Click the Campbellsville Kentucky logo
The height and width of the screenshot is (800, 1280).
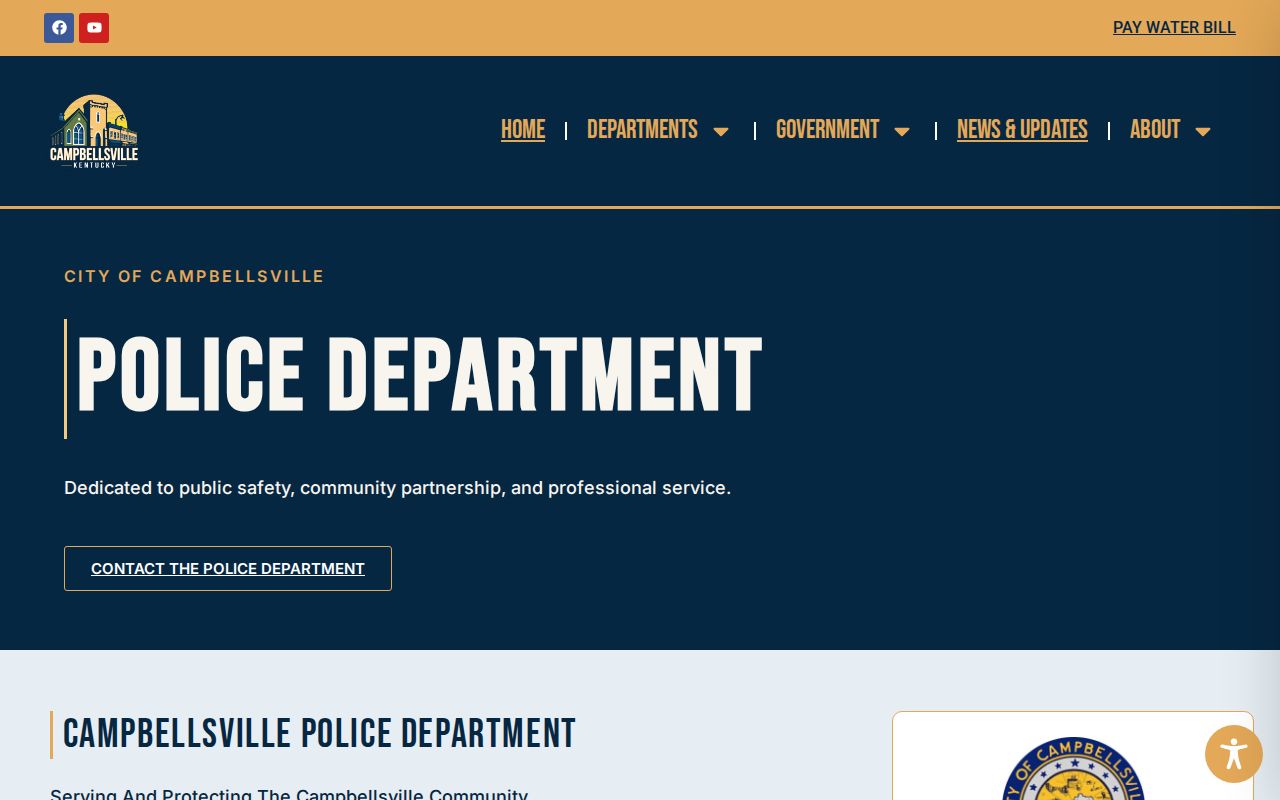click(x=94, y=131)
